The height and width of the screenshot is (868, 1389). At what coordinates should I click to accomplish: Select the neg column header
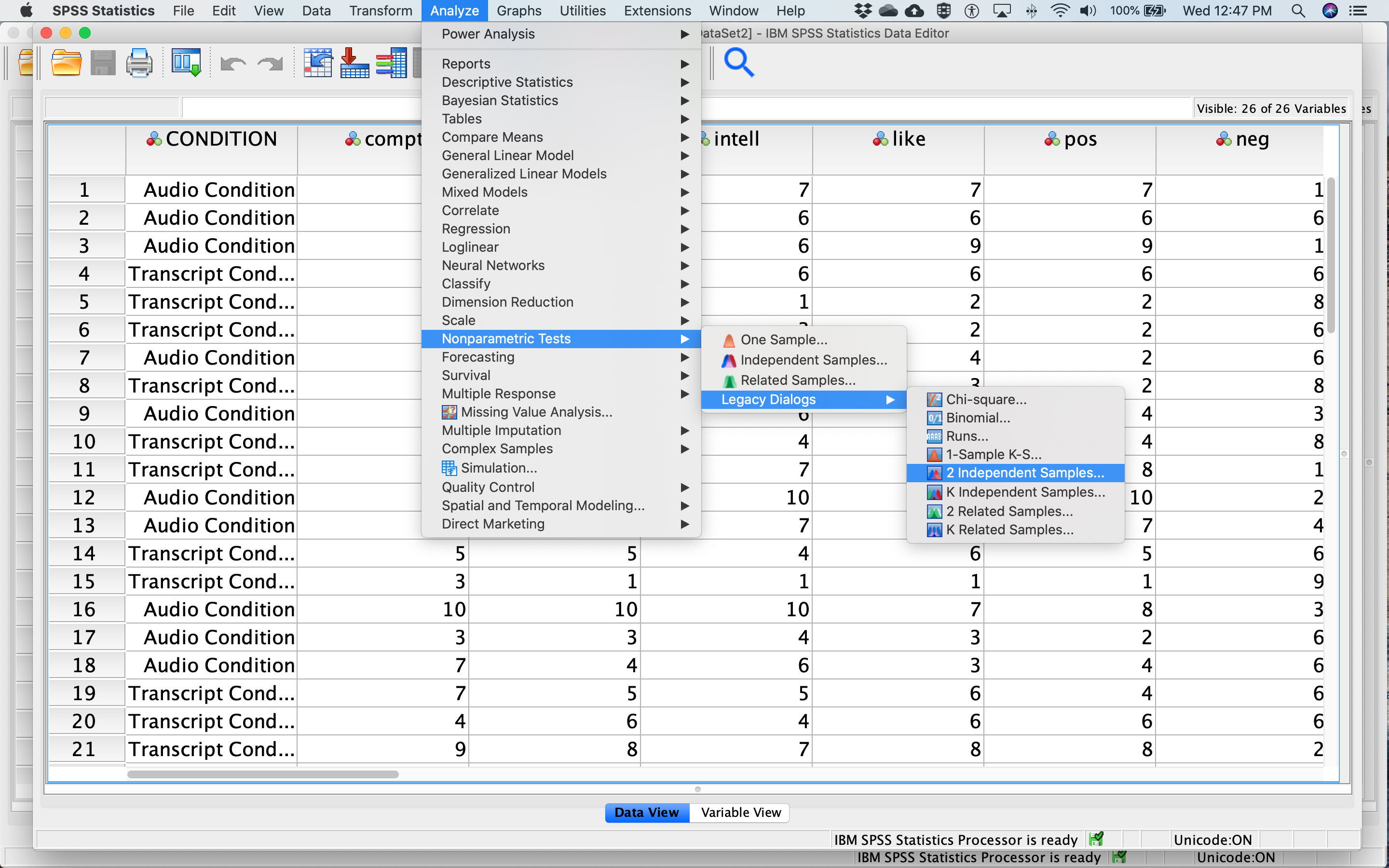[x=1241, y=150]
